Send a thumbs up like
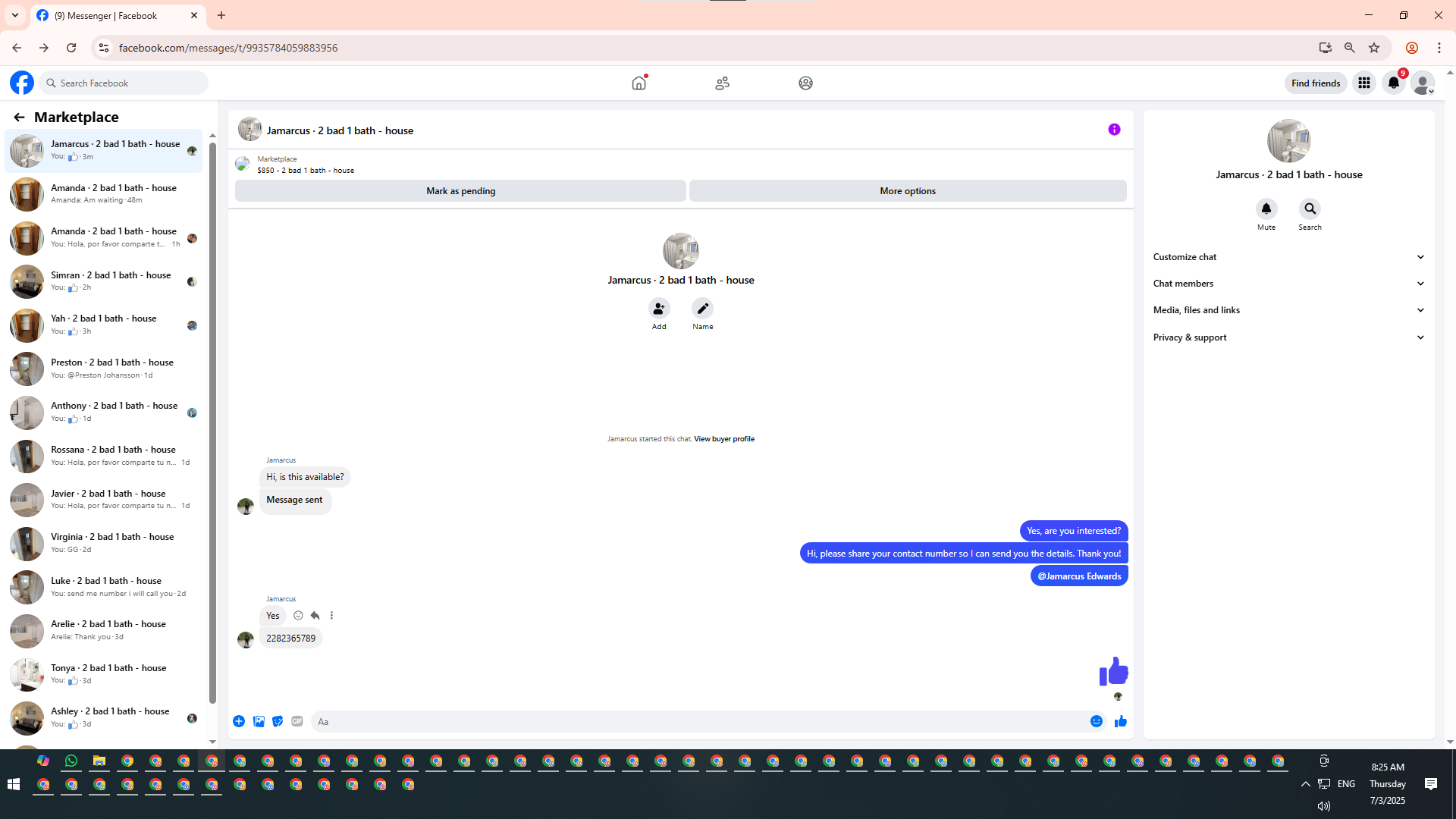The image size is (1456, 819). 1121,721
